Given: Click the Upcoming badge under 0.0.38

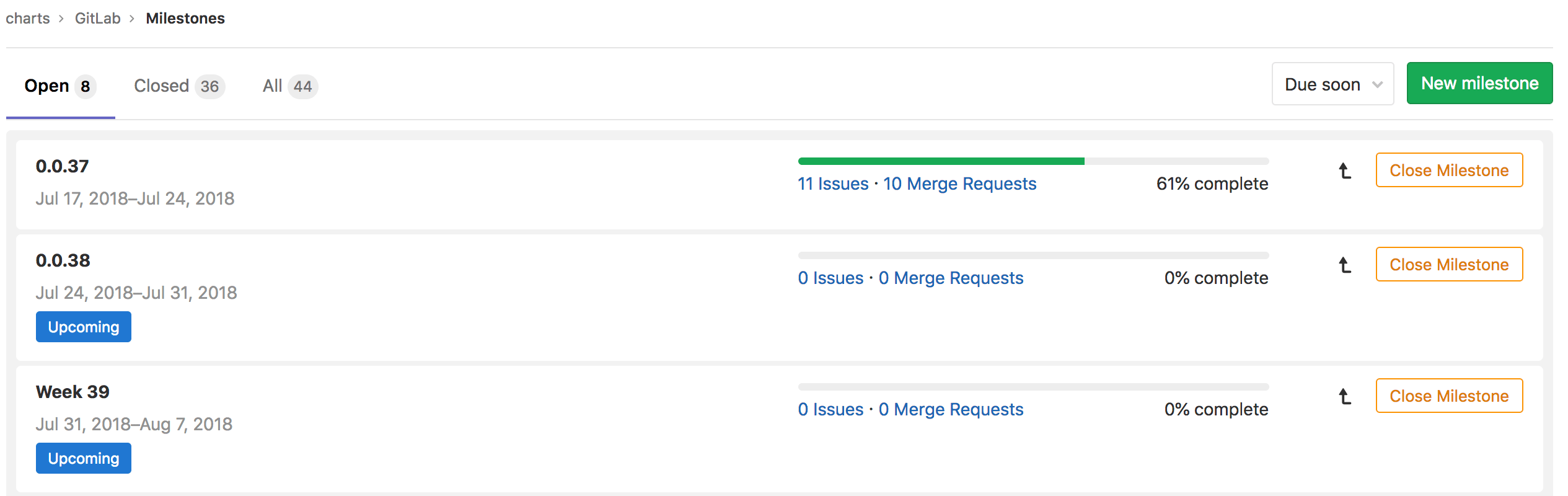Looking at the screenshot, I should (84, 327).
